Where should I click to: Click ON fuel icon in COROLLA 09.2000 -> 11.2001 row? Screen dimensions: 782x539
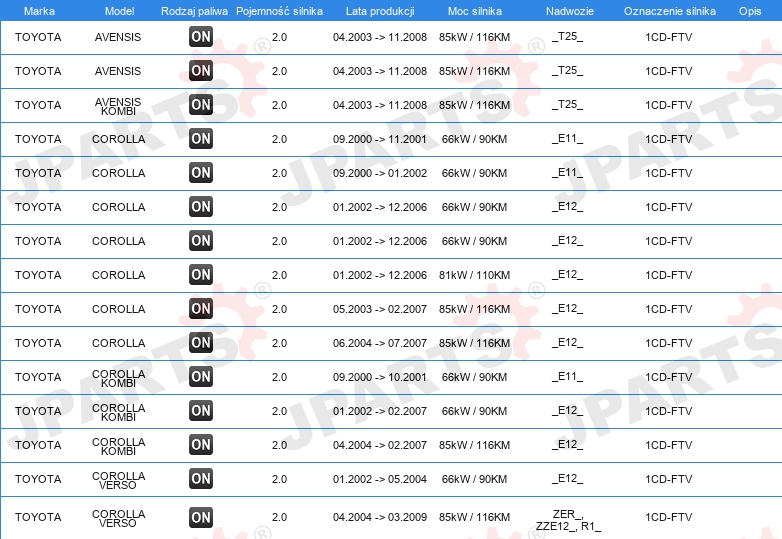pos(201,139)
